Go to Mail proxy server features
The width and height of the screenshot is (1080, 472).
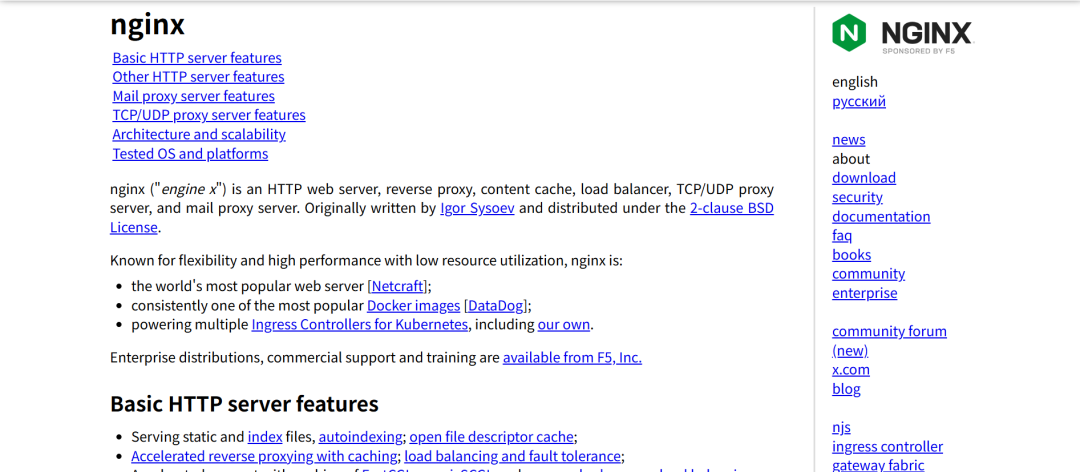coord(194,96)
